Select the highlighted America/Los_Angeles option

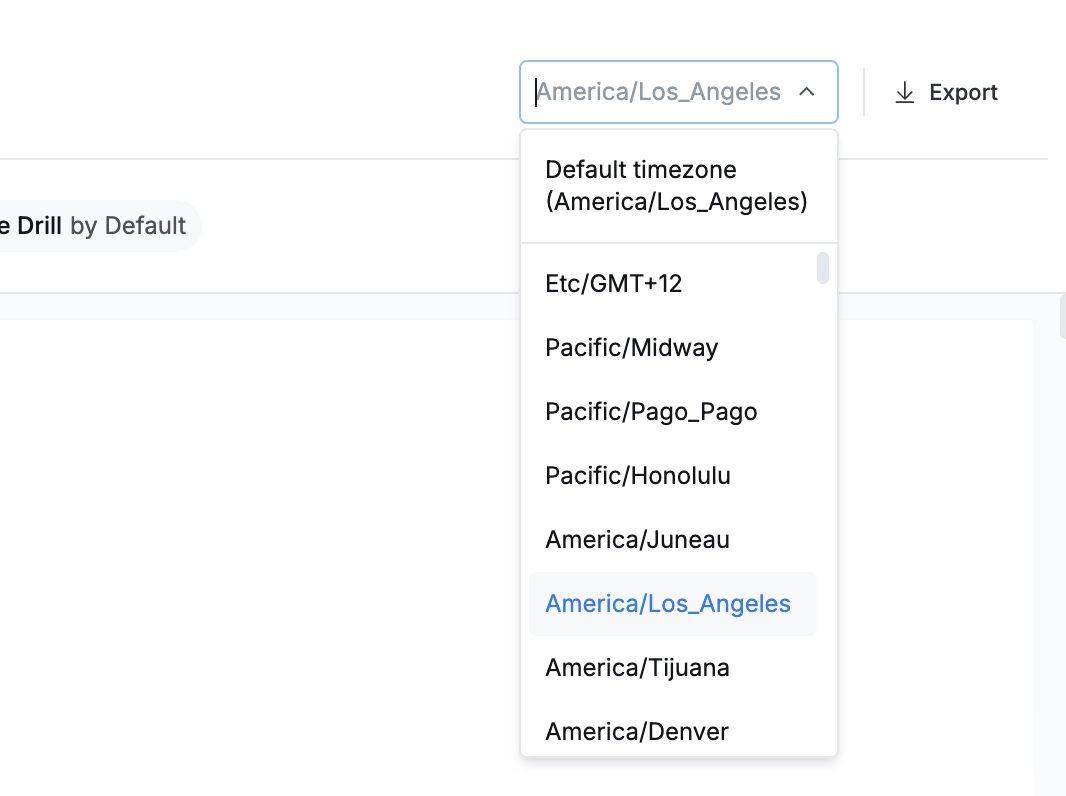pos(668,604)
